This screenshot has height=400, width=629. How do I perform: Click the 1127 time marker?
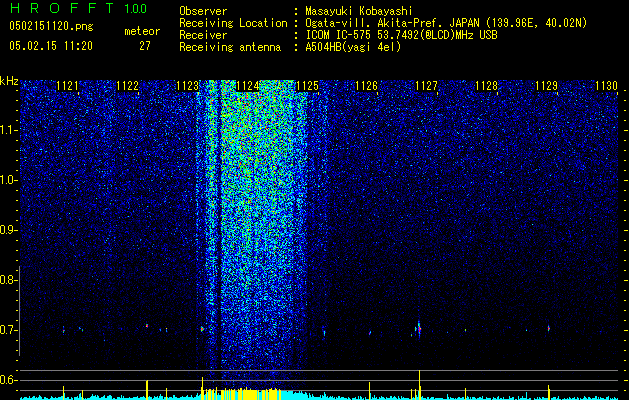426,86
